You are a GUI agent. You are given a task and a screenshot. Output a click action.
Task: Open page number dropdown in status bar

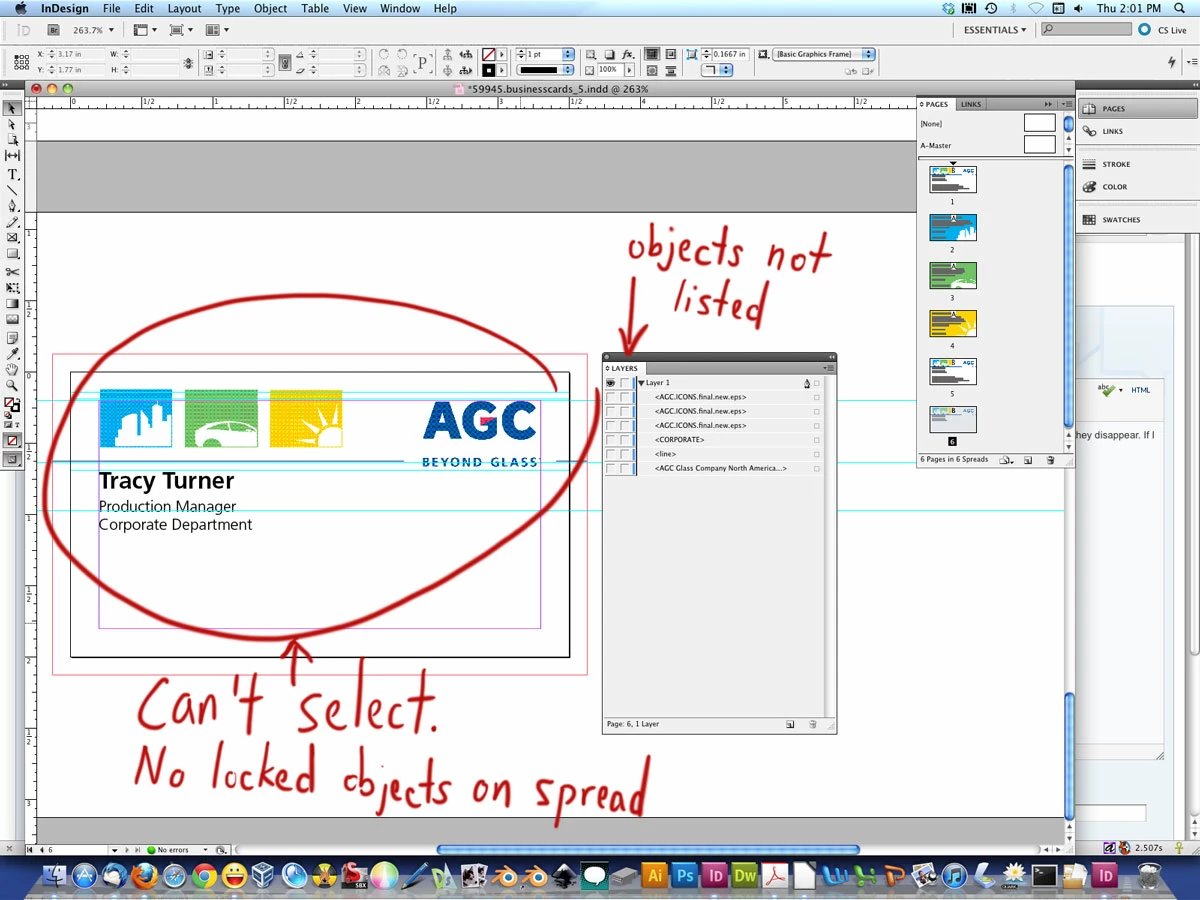(x=113, y=850)
